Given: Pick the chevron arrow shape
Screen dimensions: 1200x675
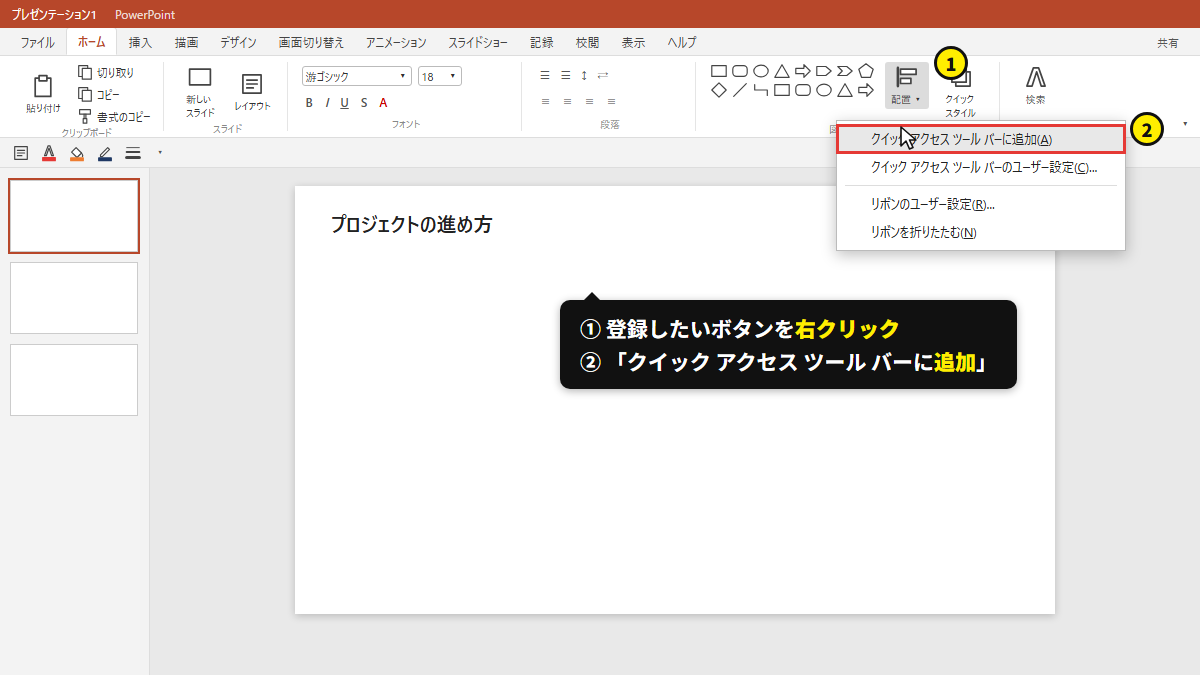Looking at the screenshot, I should coord(845,71).
